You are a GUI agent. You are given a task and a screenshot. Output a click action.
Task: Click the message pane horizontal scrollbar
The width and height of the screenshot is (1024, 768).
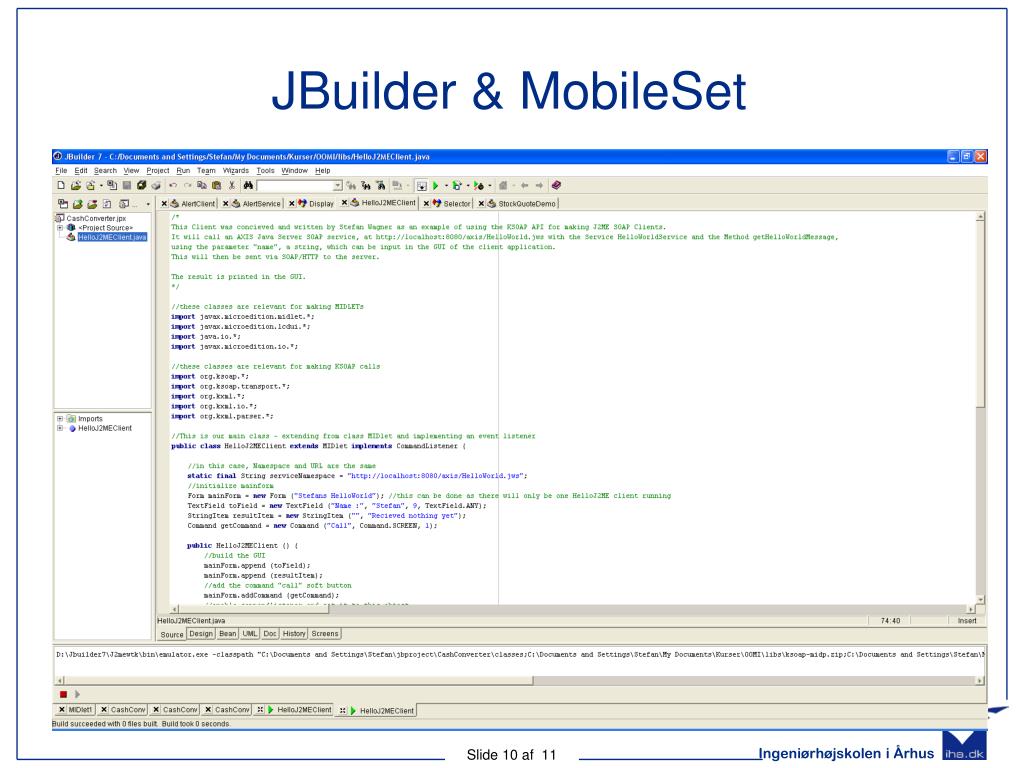click(x=519, y=680)
